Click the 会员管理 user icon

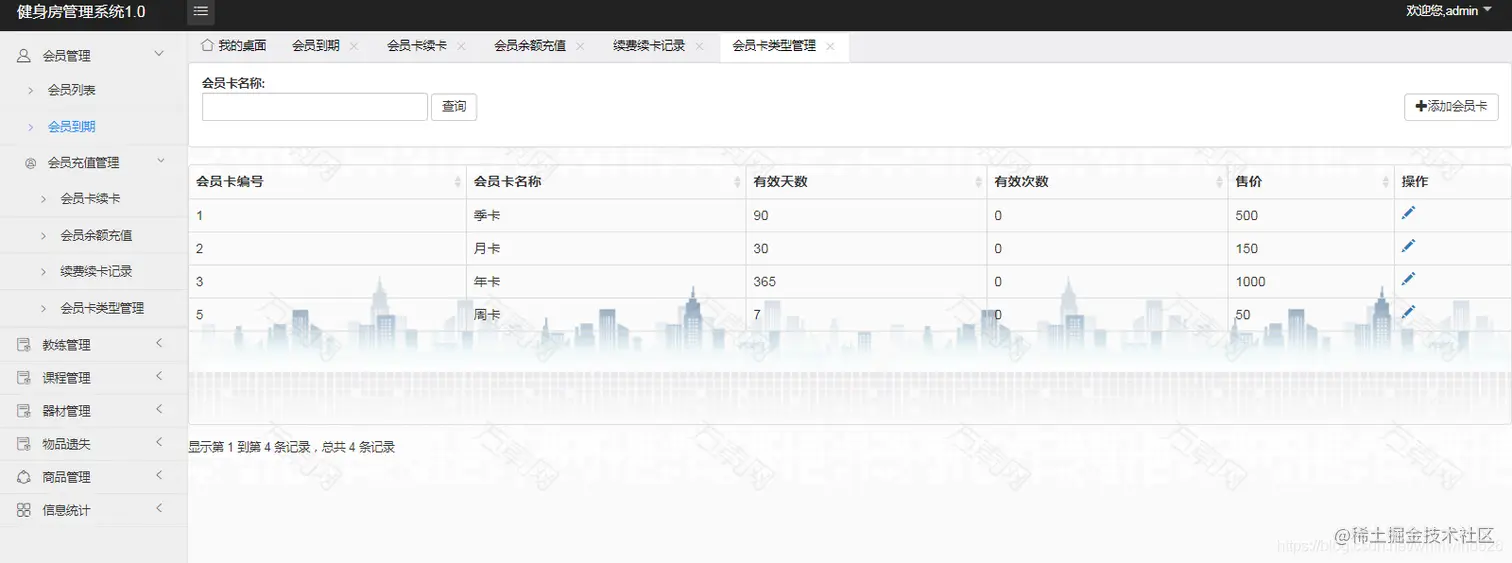coord(24,56)
